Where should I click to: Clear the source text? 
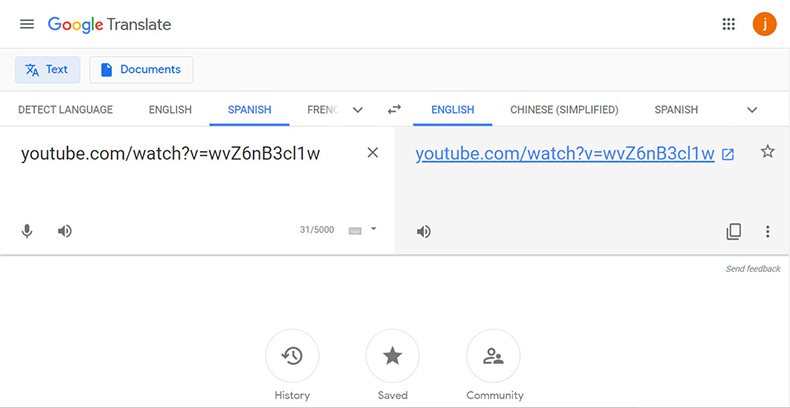372,153
